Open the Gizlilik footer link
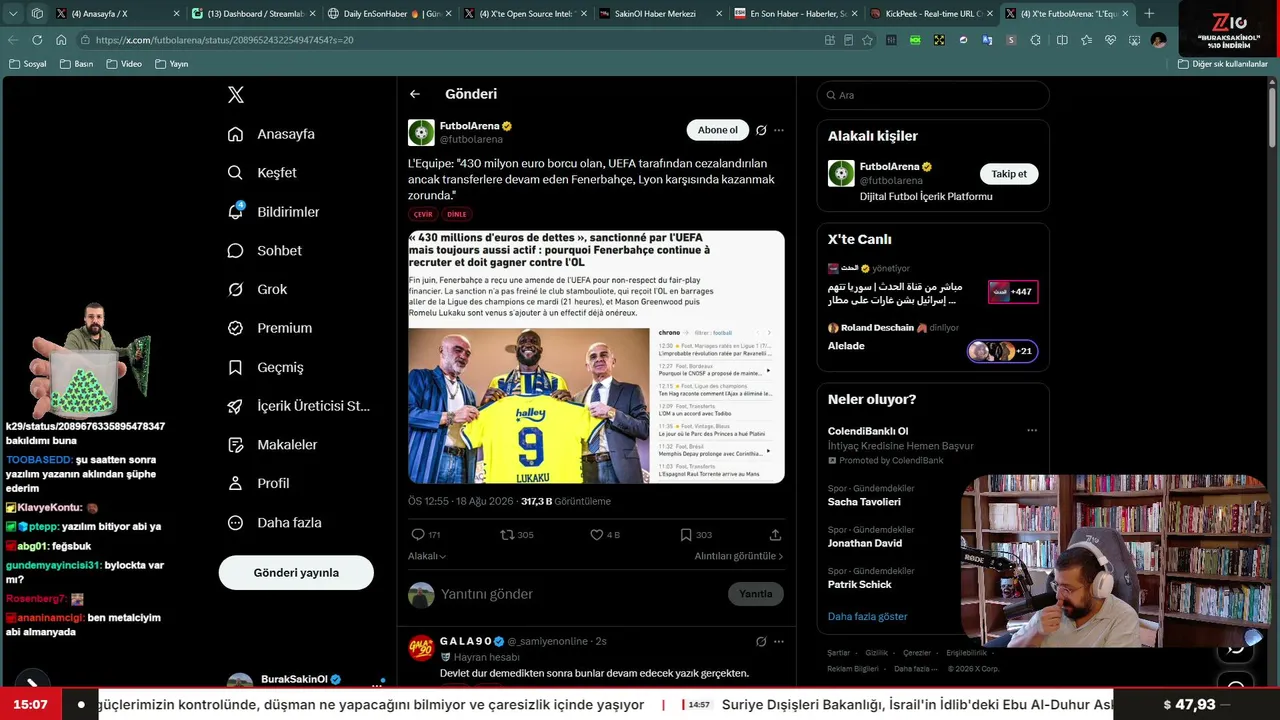 click(x=876, y=653)
